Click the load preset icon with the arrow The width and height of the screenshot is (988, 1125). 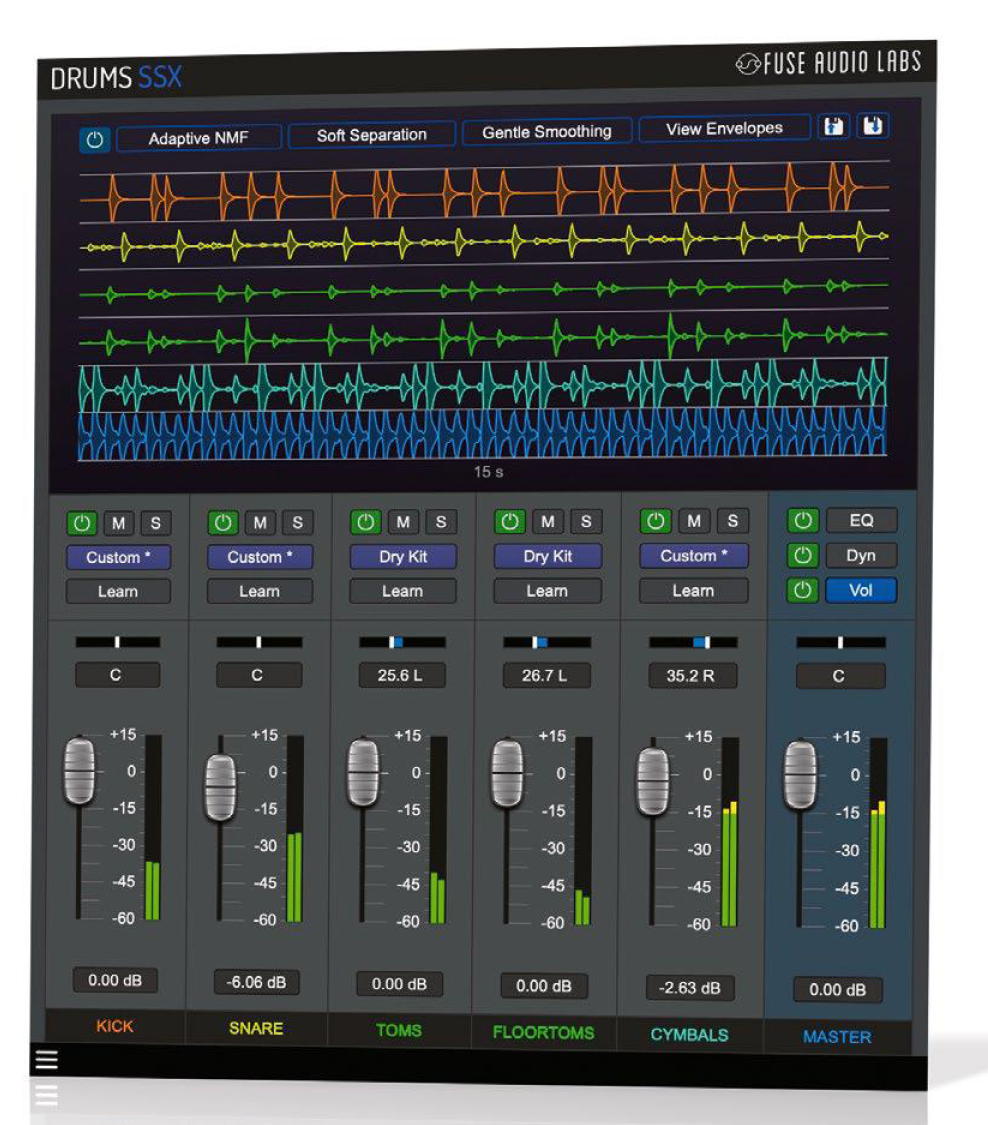click(872, 126)
